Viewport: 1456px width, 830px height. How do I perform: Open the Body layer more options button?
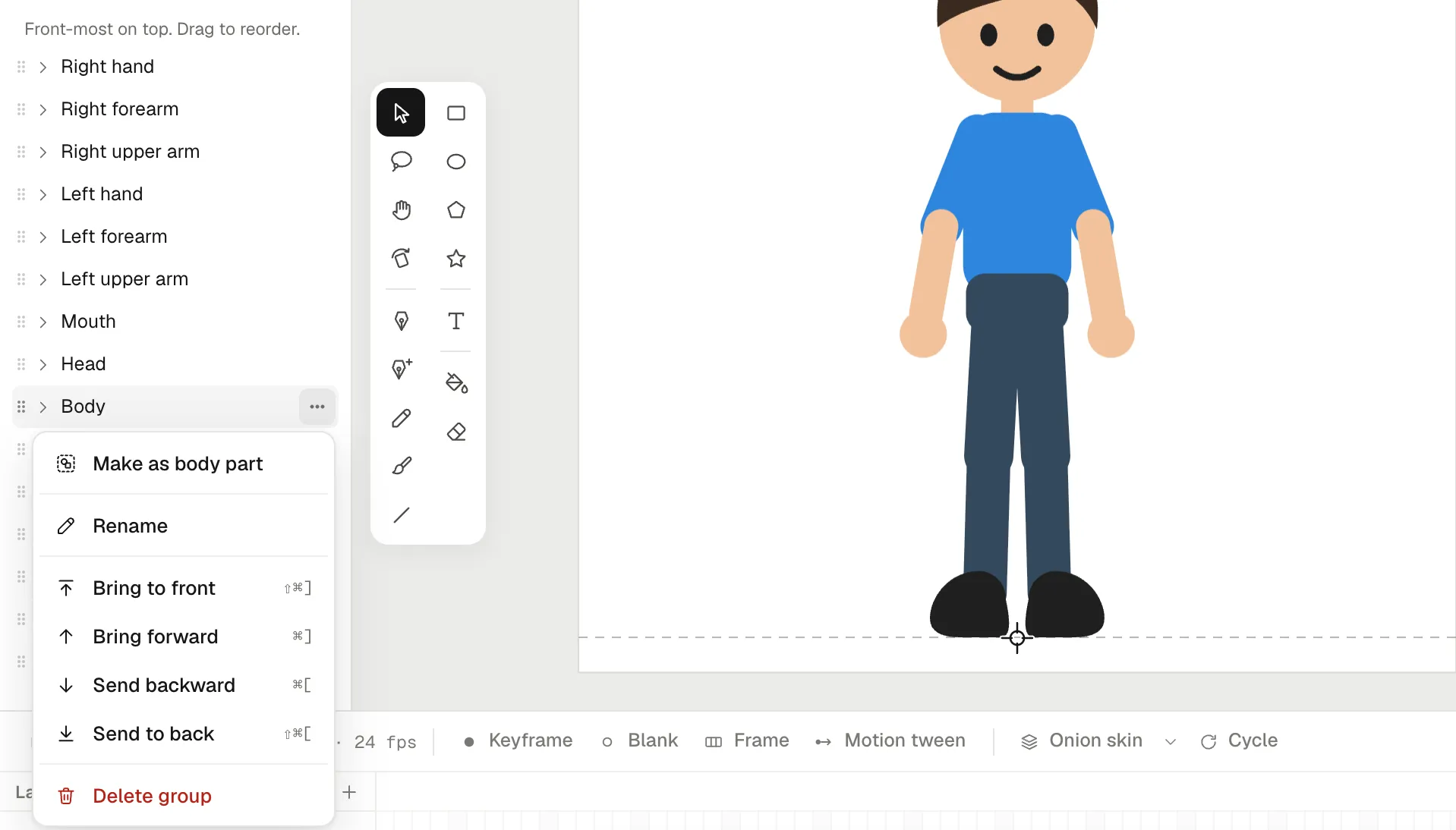tap(317, 407)
